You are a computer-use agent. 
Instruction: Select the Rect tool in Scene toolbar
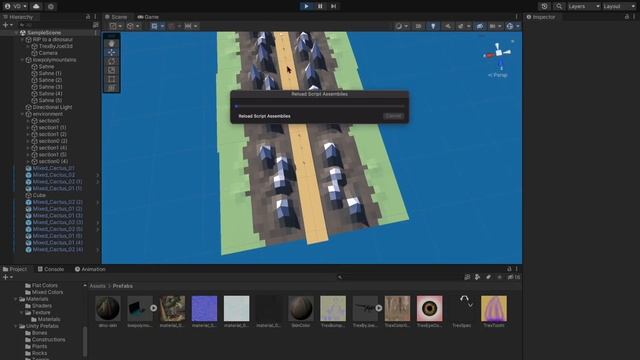tap(111, 79)
